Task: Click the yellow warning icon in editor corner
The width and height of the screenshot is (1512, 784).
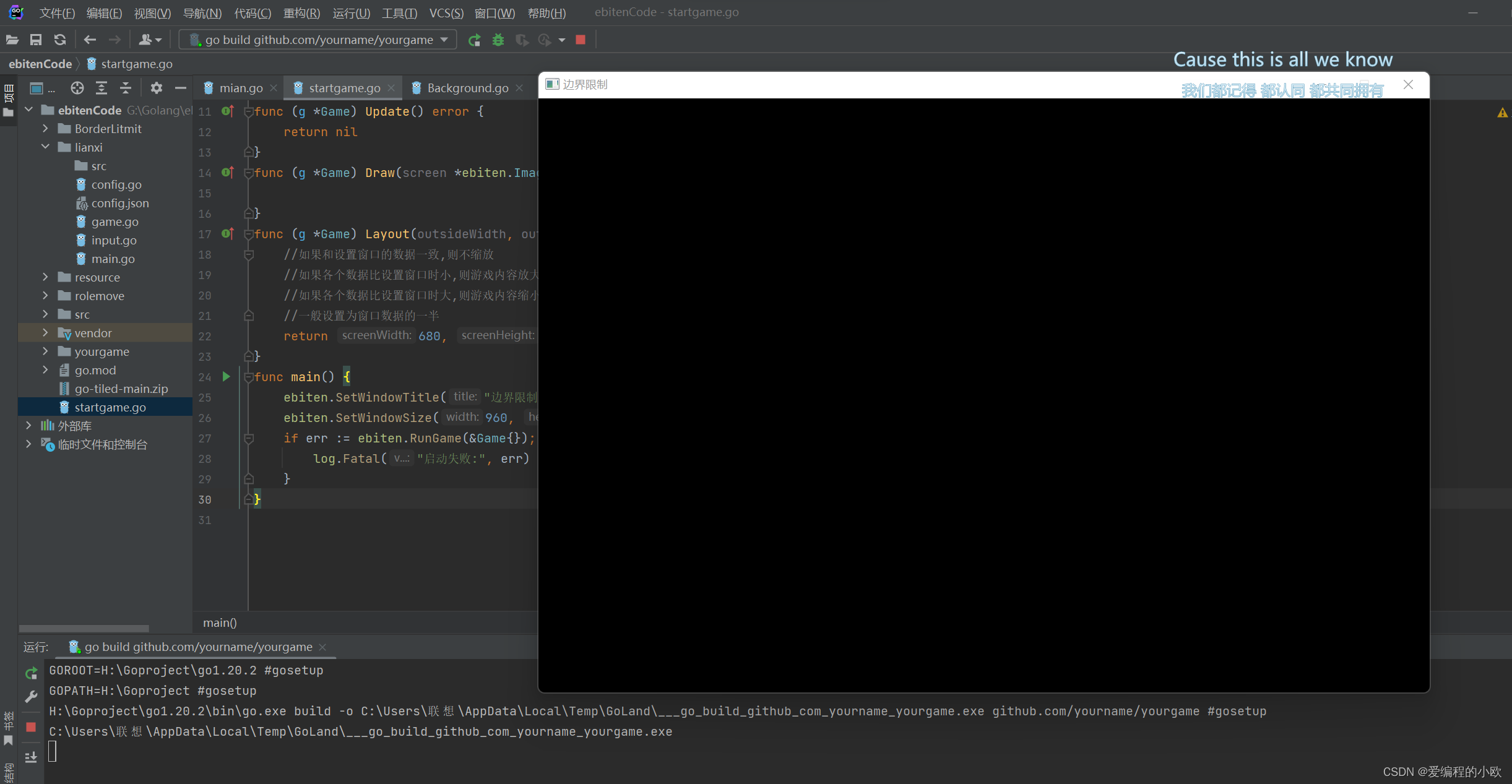Action: click(x=1503, y=113)
